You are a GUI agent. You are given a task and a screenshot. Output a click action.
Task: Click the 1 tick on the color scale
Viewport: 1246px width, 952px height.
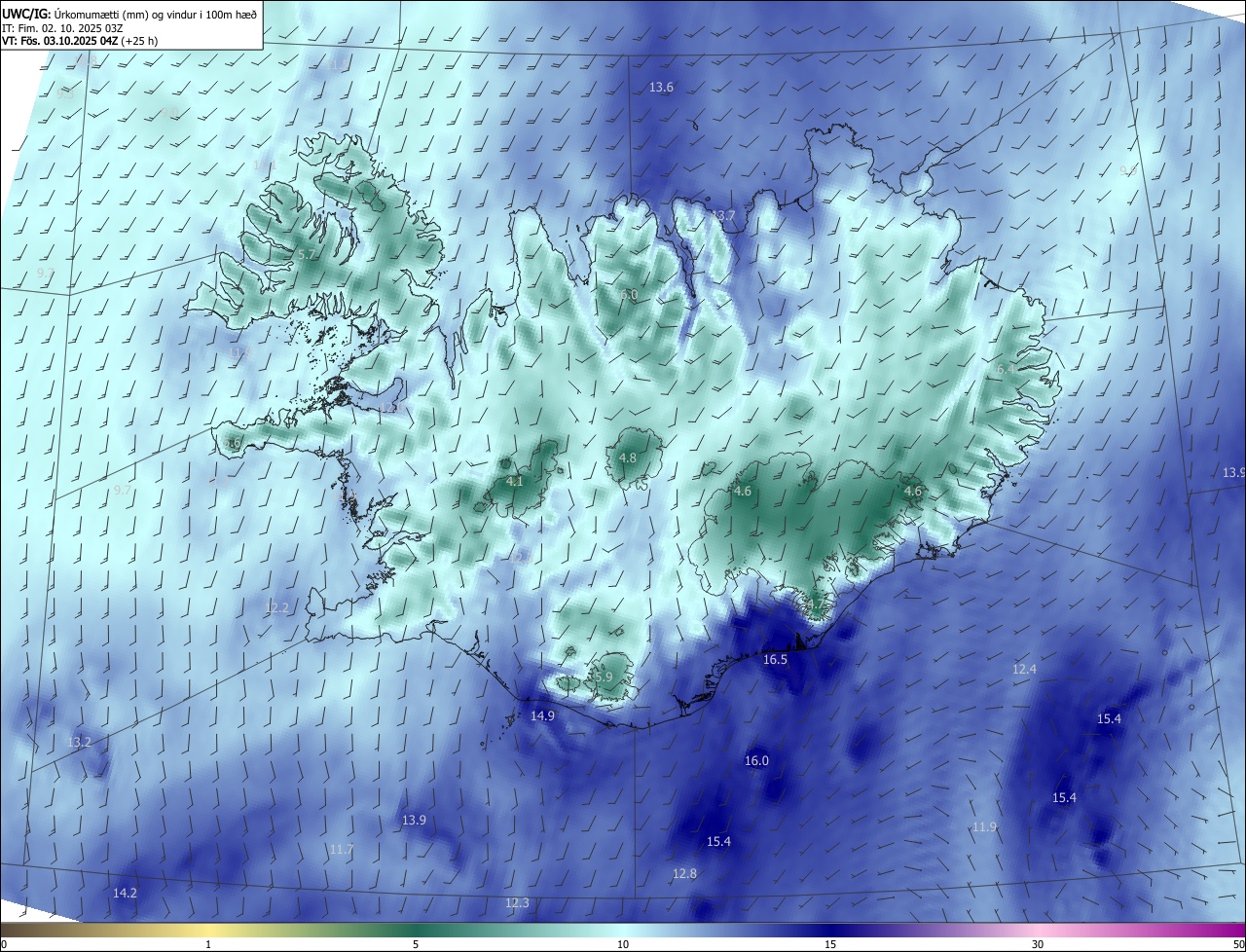[x=208, y=944]
